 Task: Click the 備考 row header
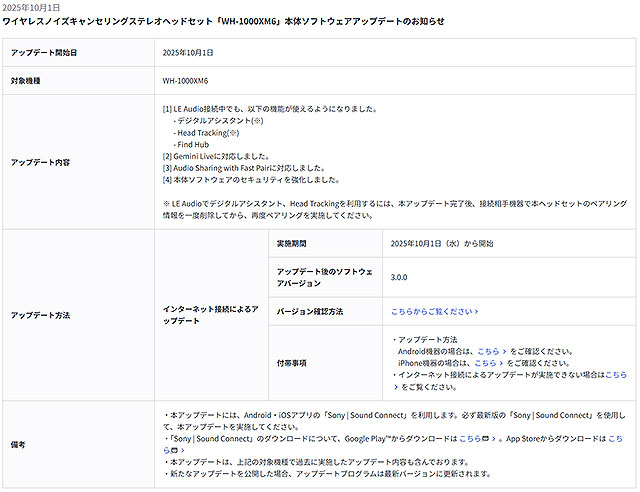click(19, 445)
